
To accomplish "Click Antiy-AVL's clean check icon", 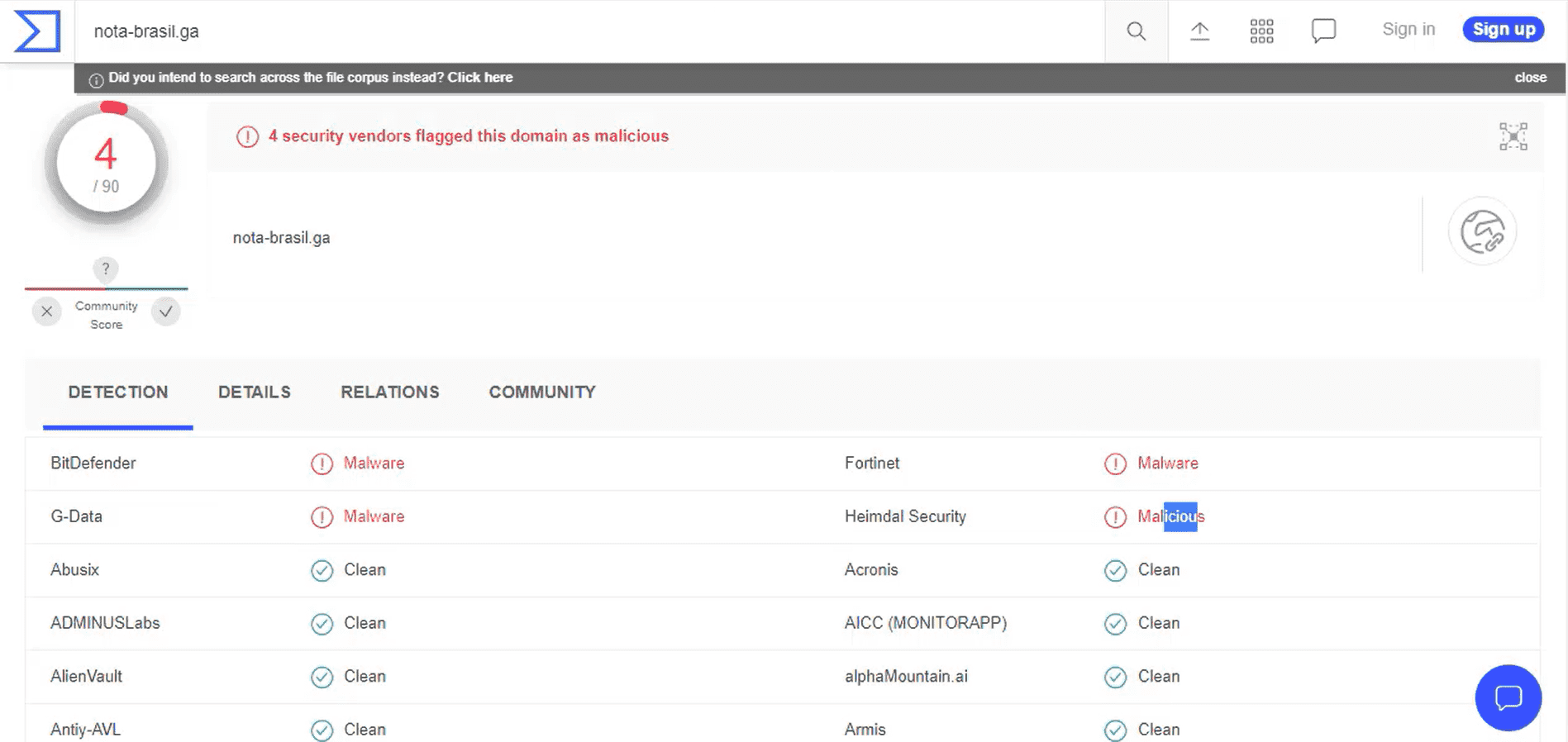I will (x=322, y=730).
